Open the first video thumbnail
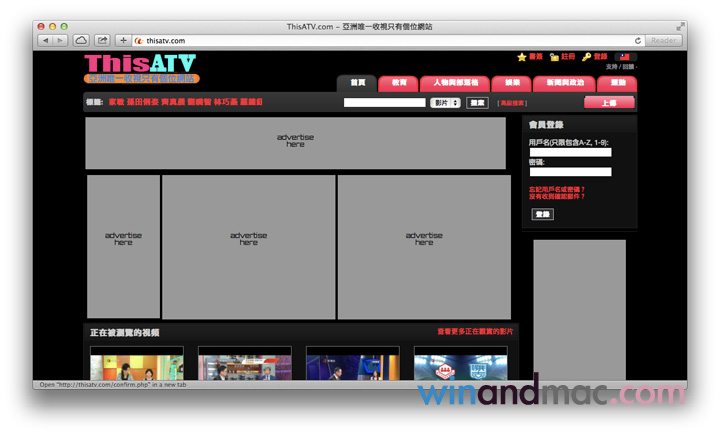Image resolution: width=720 pixels, height=435 pixels. (137, 364)
